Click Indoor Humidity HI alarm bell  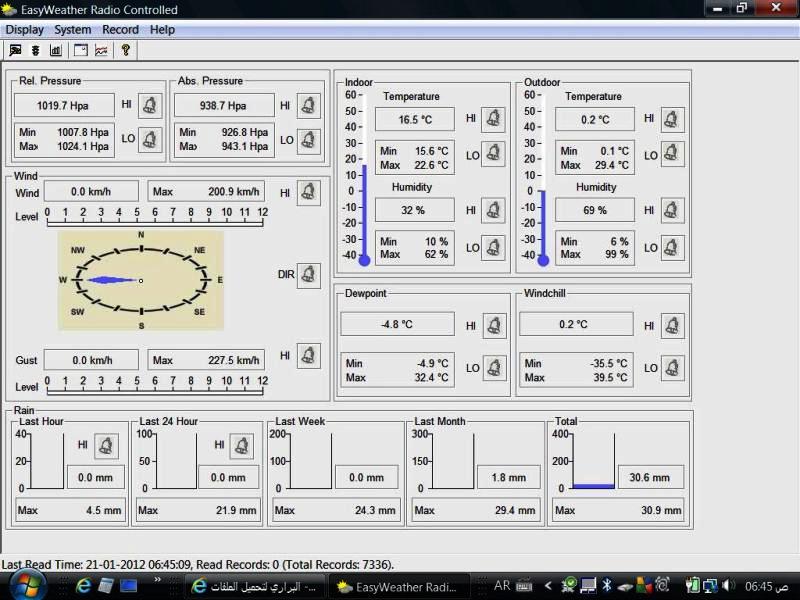point(493,210)
